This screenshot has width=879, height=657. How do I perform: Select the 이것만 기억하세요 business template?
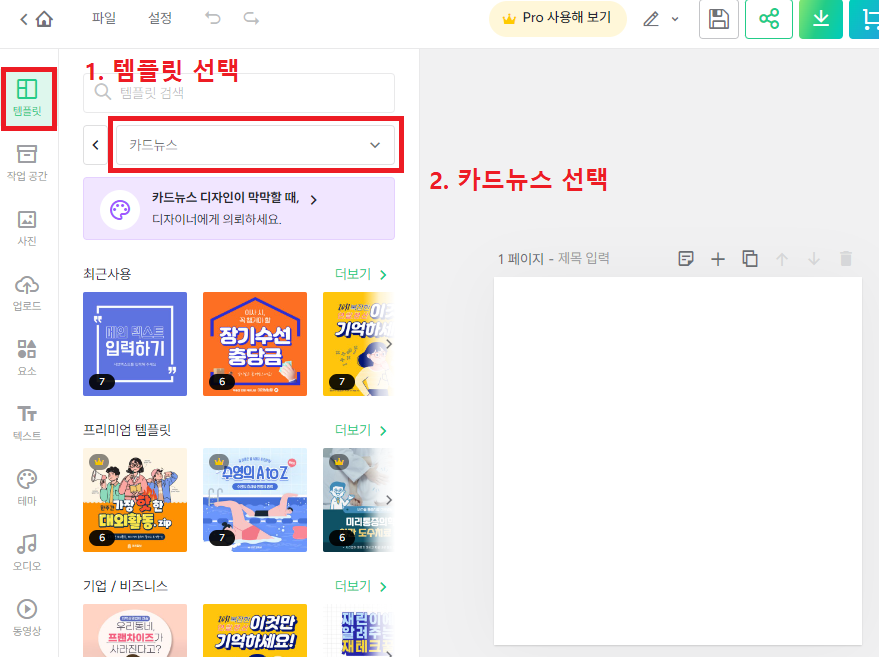pyautogui.click(x=255, y=630)
